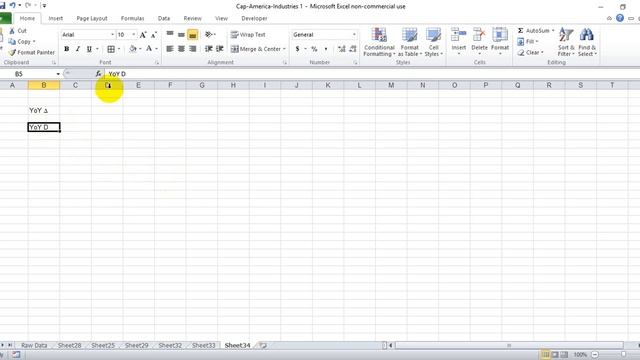Apply Accounting dollar format
This screenshot has width=640, height=360.
click(x=298, y=49)
